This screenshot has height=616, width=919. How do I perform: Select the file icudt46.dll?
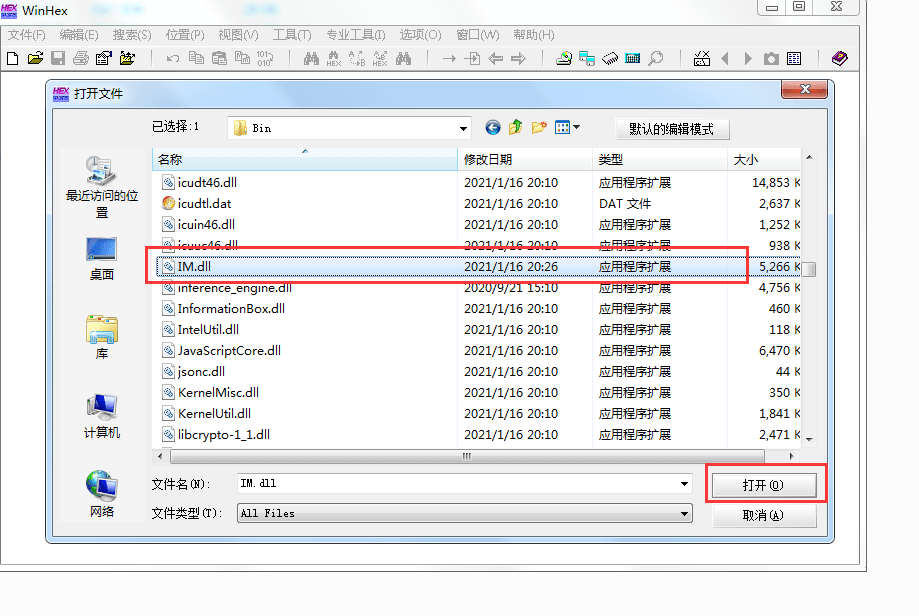tap(207, 183)
